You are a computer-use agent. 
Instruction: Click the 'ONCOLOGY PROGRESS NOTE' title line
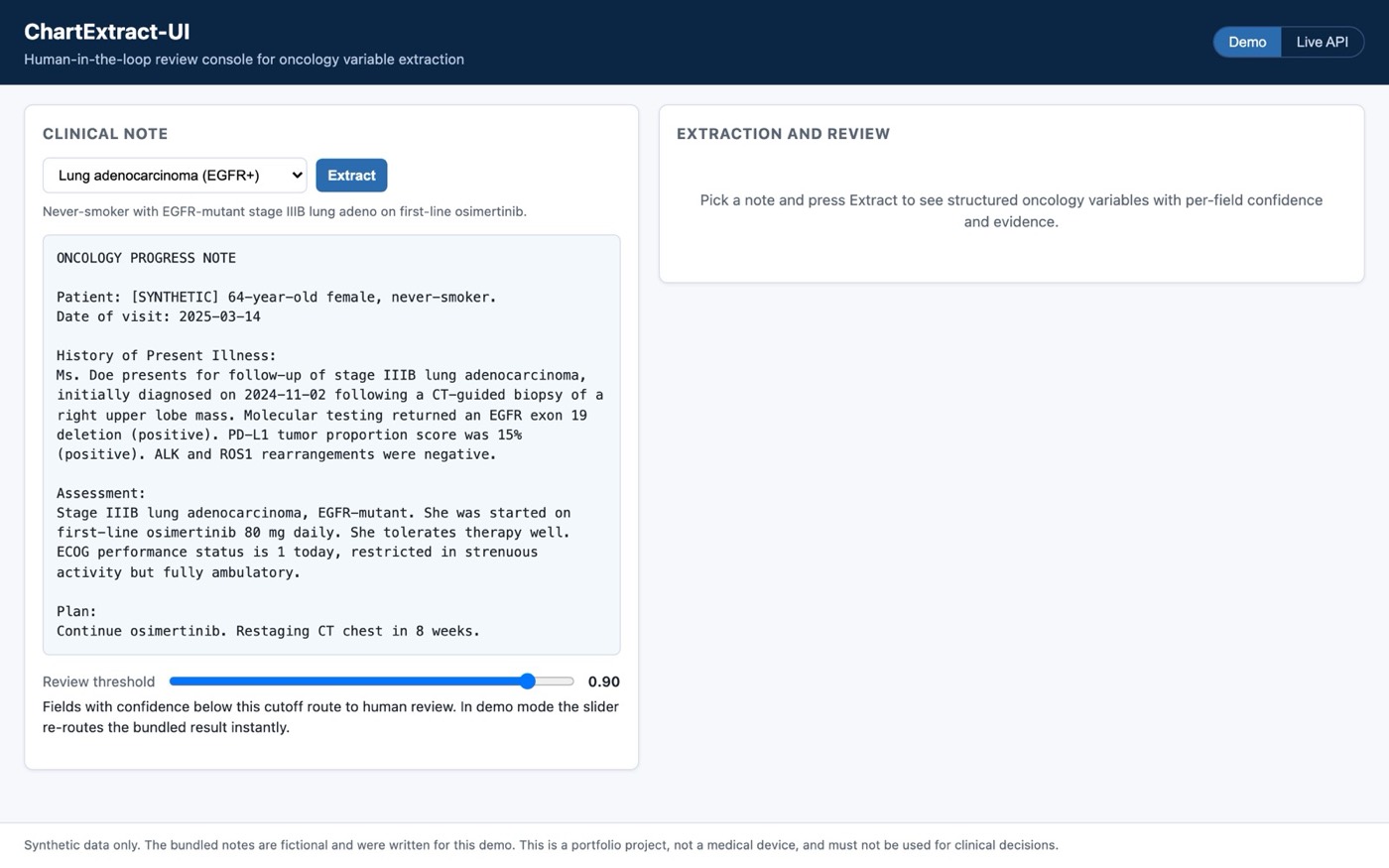[x=146, y=258]
